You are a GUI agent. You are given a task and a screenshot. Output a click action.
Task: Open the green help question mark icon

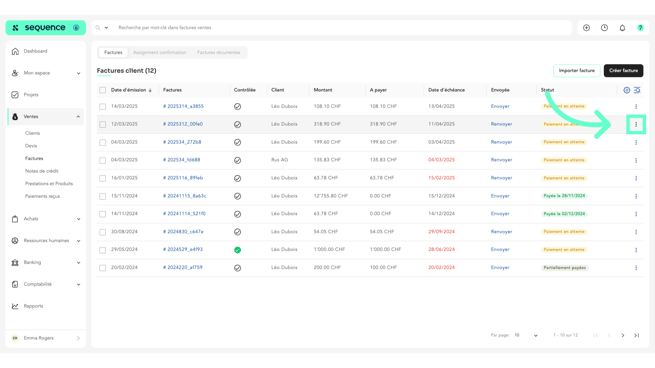640,28
